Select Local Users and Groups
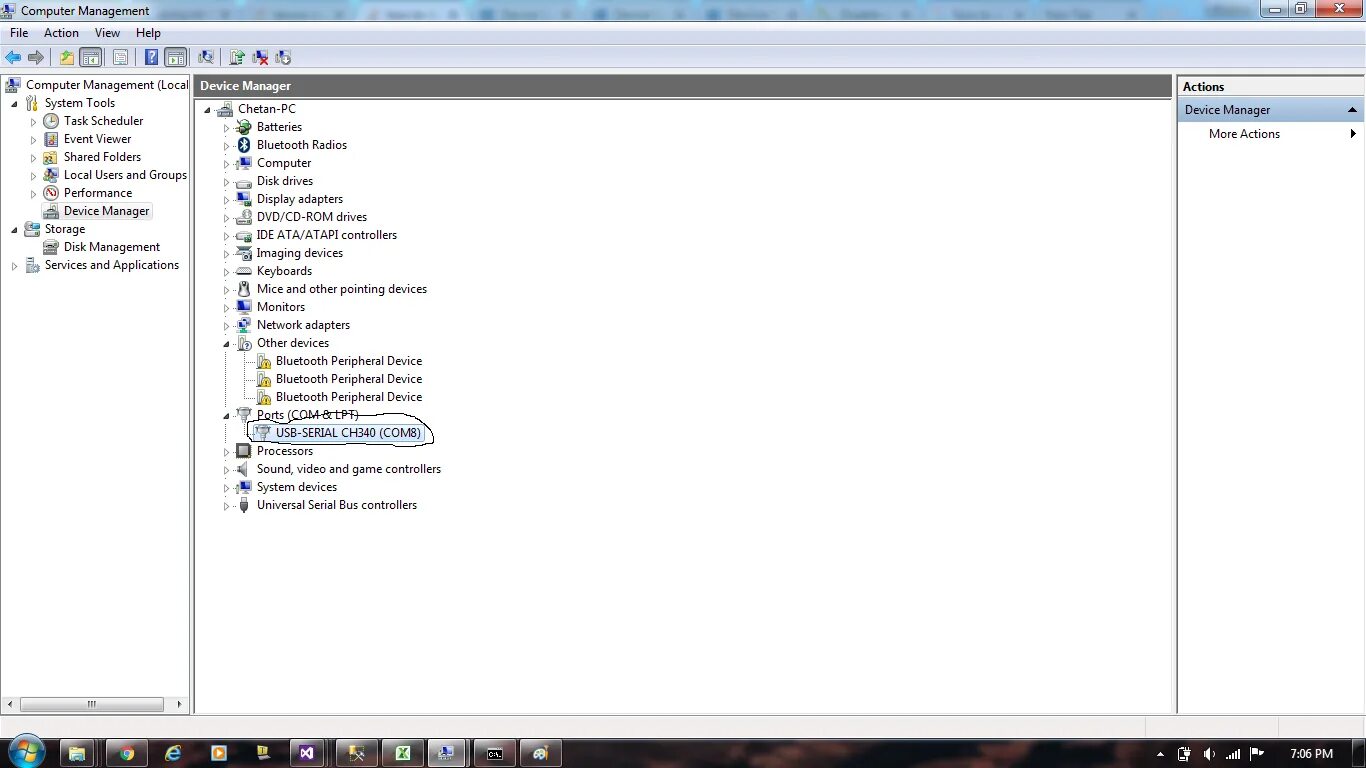Viewport: 1366px width, 768px height. (125, 175)
